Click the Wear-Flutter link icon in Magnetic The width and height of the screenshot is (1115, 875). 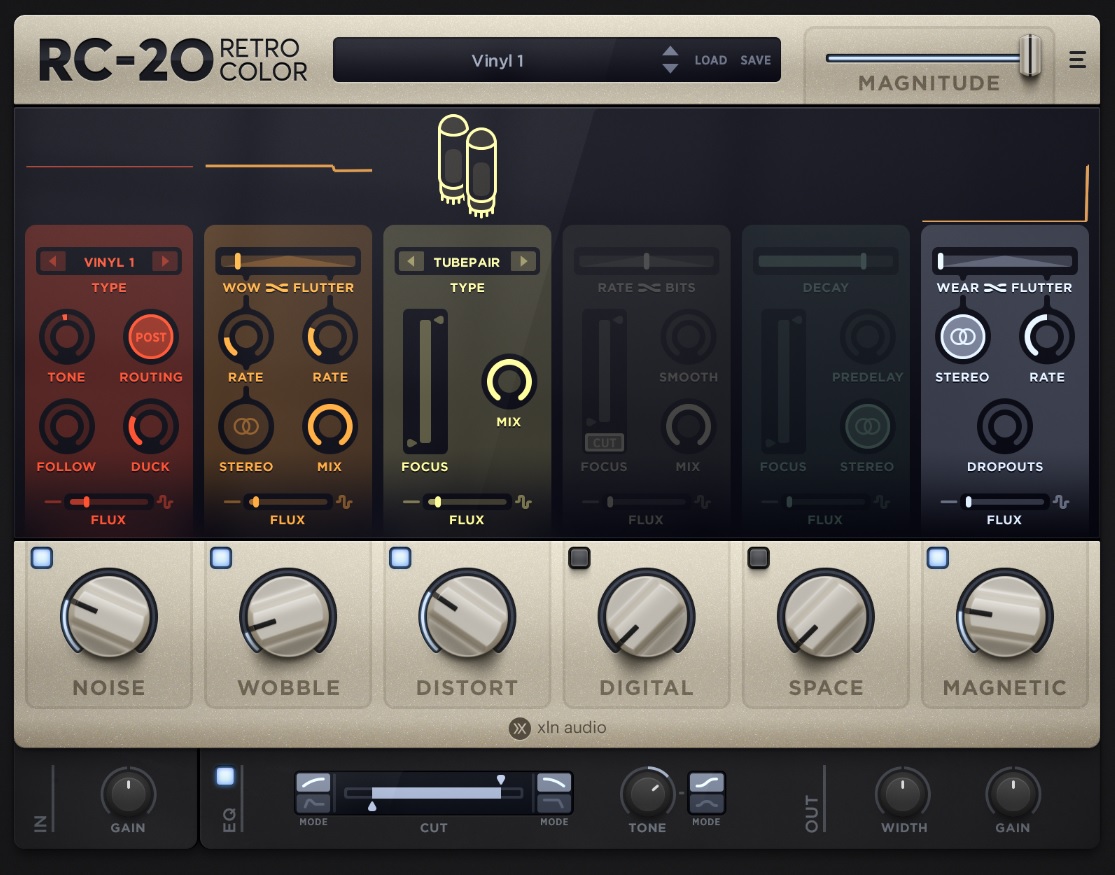point(995,287)
